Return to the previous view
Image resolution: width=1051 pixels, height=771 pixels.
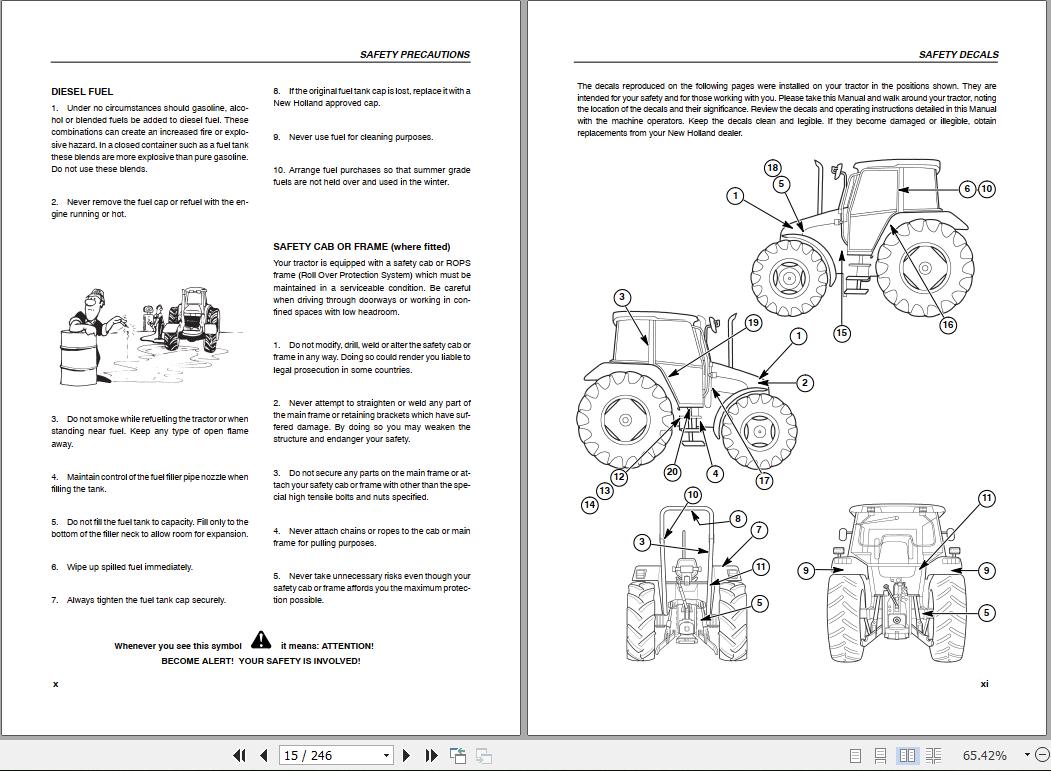(x=457, y=755)
